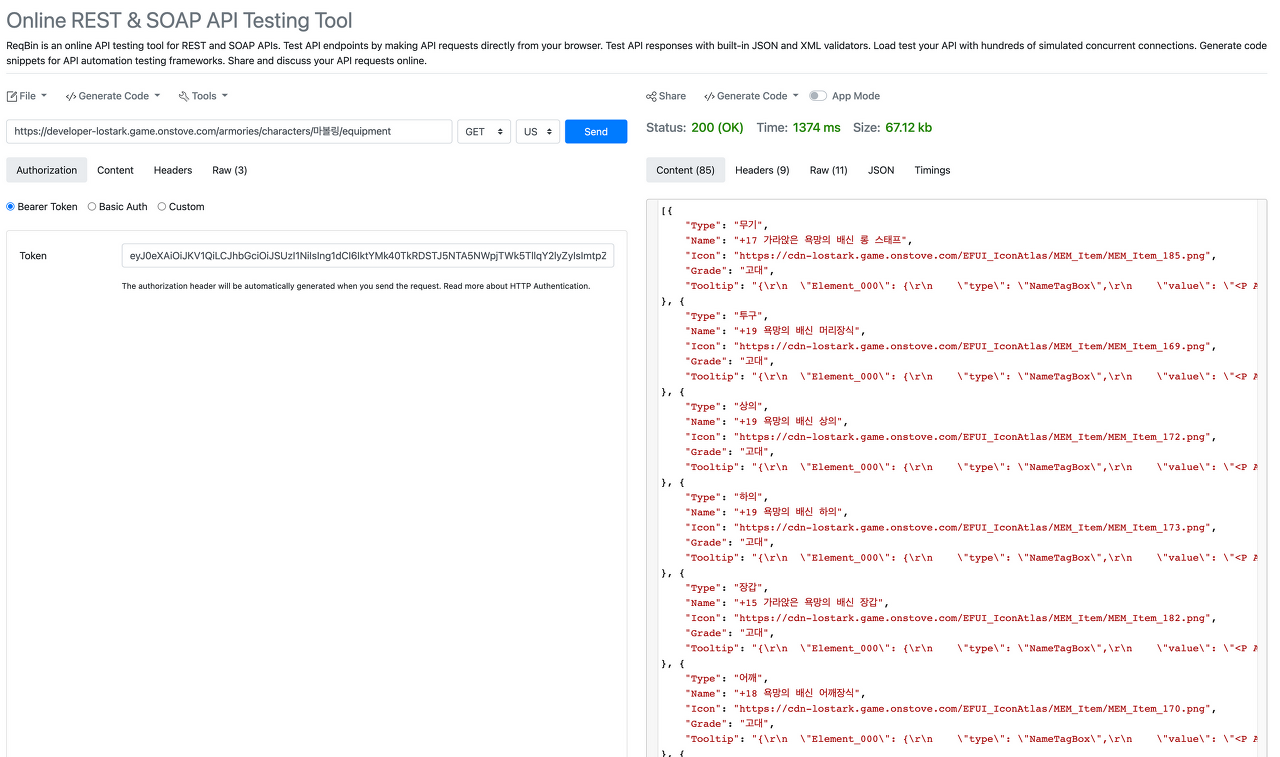This screenshot has width=1280, height=757.
Task: Click the left Generate Code icon
Action: [x=71, y=96]
